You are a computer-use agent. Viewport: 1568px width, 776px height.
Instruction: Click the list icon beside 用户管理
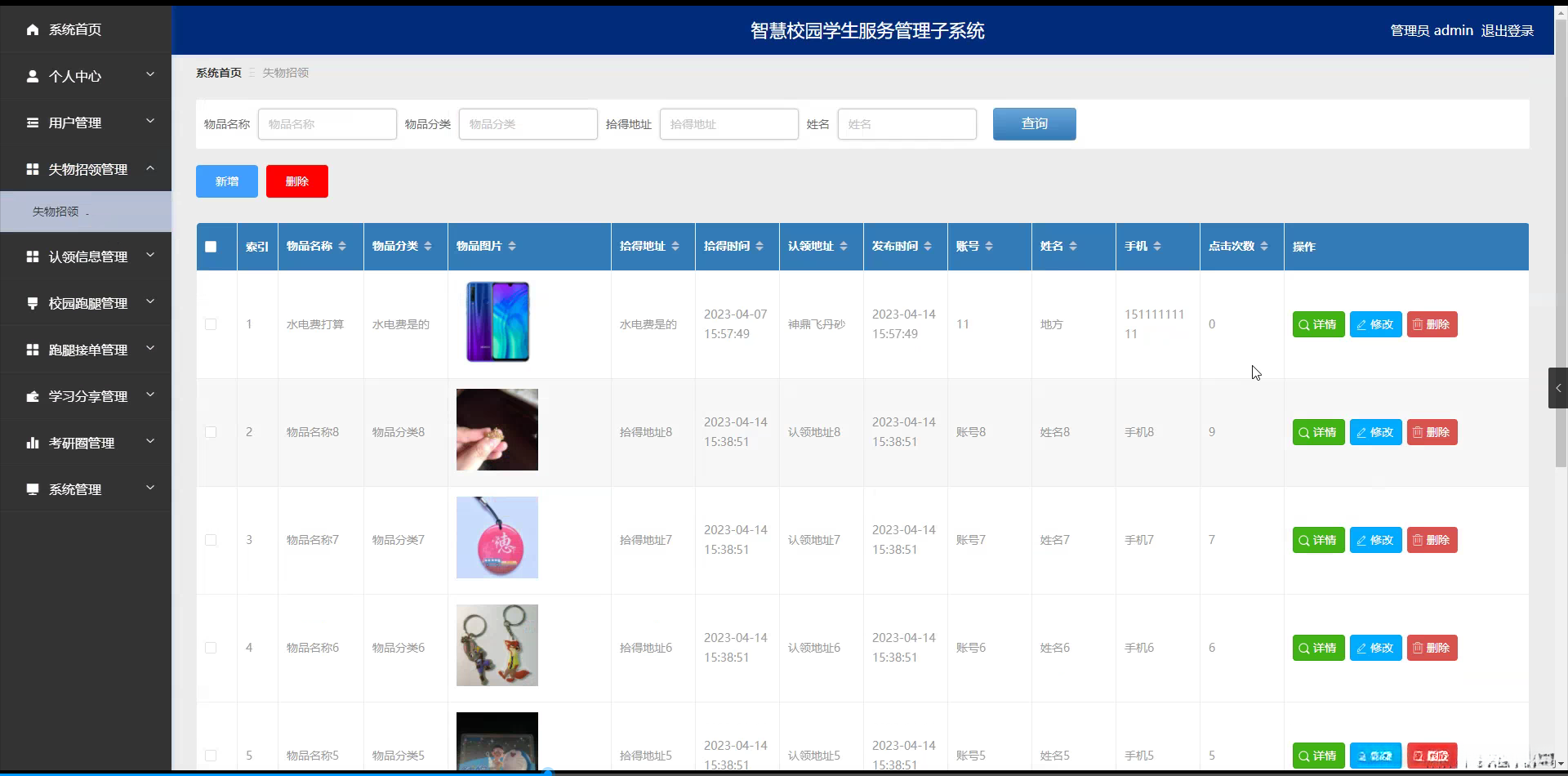pyautogui.click(x=33, y=123)
